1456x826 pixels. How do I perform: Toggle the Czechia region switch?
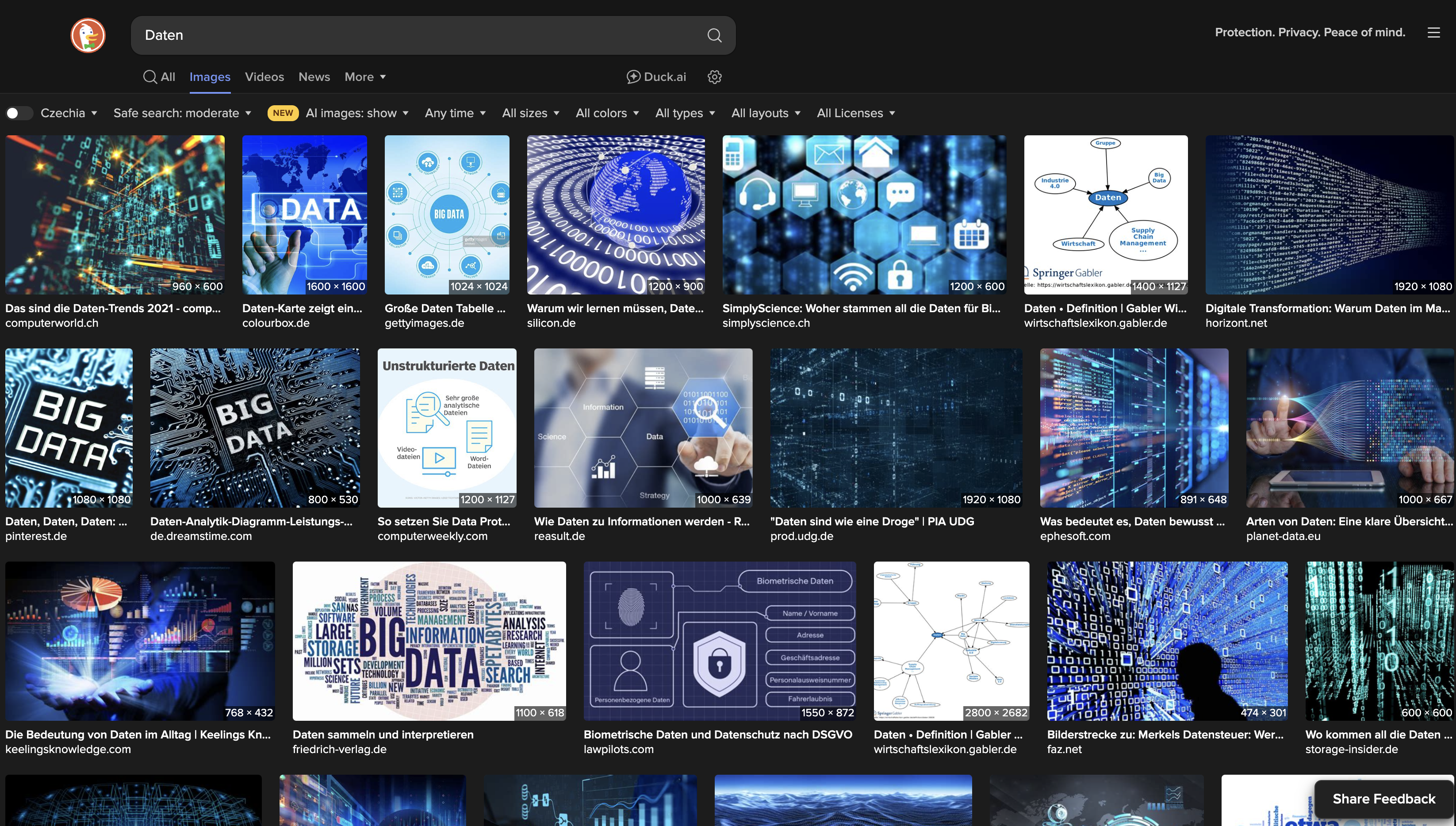19,113
